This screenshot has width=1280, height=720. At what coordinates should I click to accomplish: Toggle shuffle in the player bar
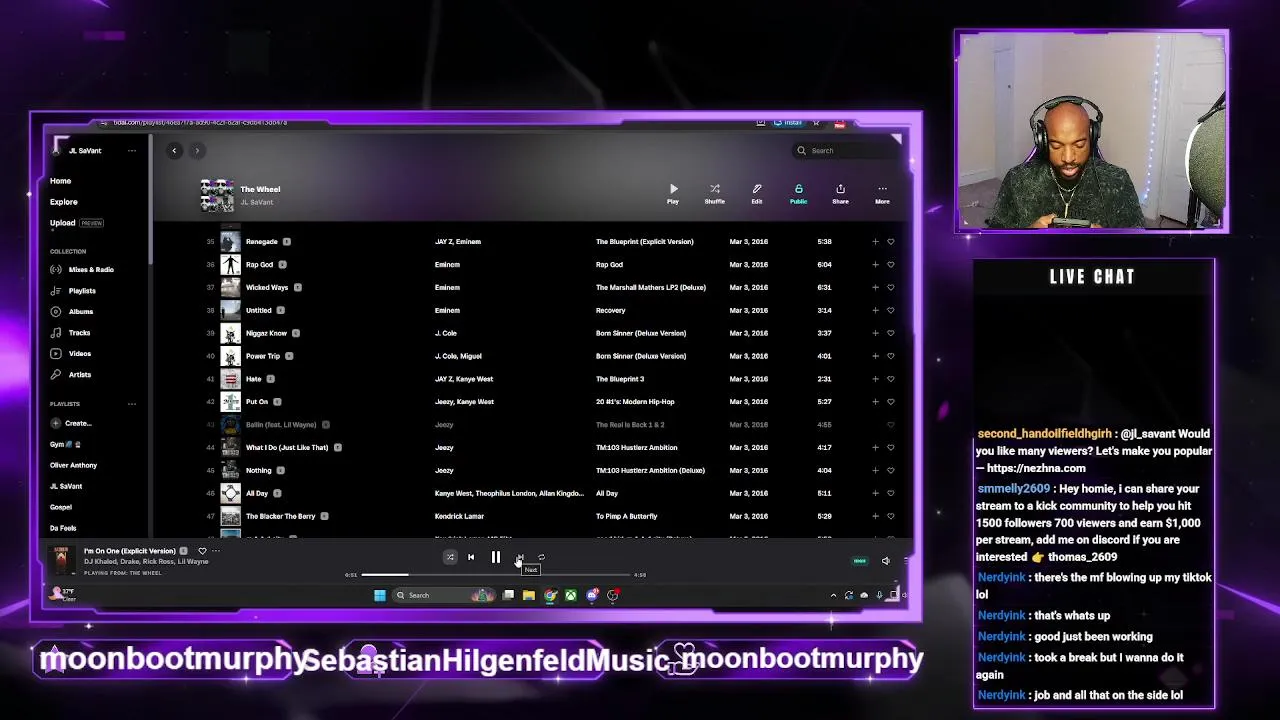[450, 558]
